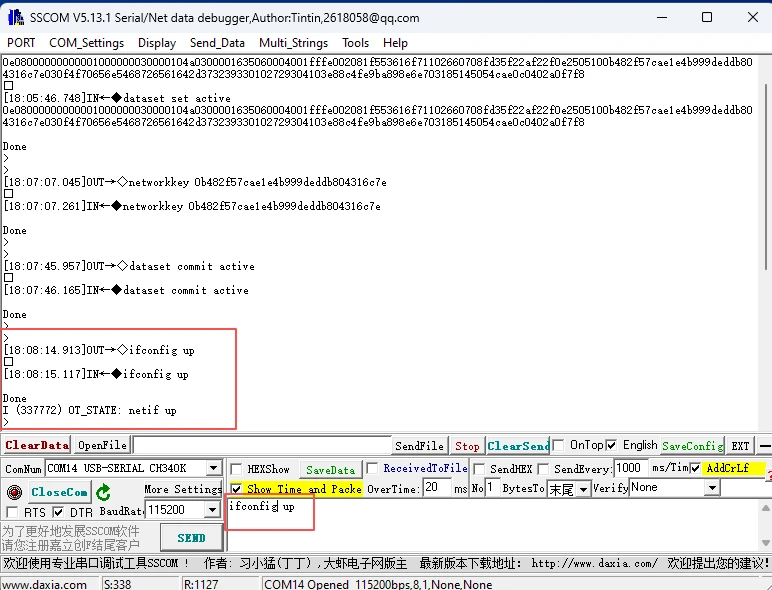Expand the Verify None dropdown
Screen dimensions: 772x590
pyautogui.click(x=713, y=488)
